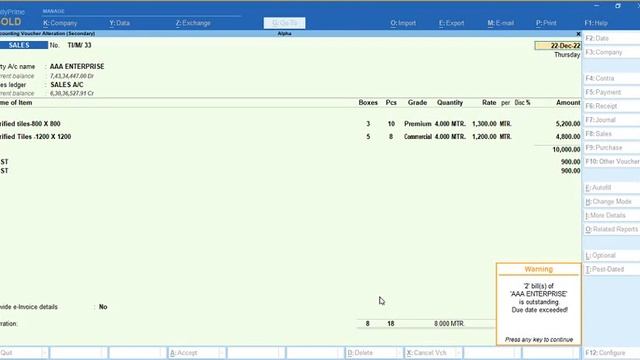Viewport: 640px width, 360px height.
Task: Select the SALES voucher type label
Action: coord(24,45)
